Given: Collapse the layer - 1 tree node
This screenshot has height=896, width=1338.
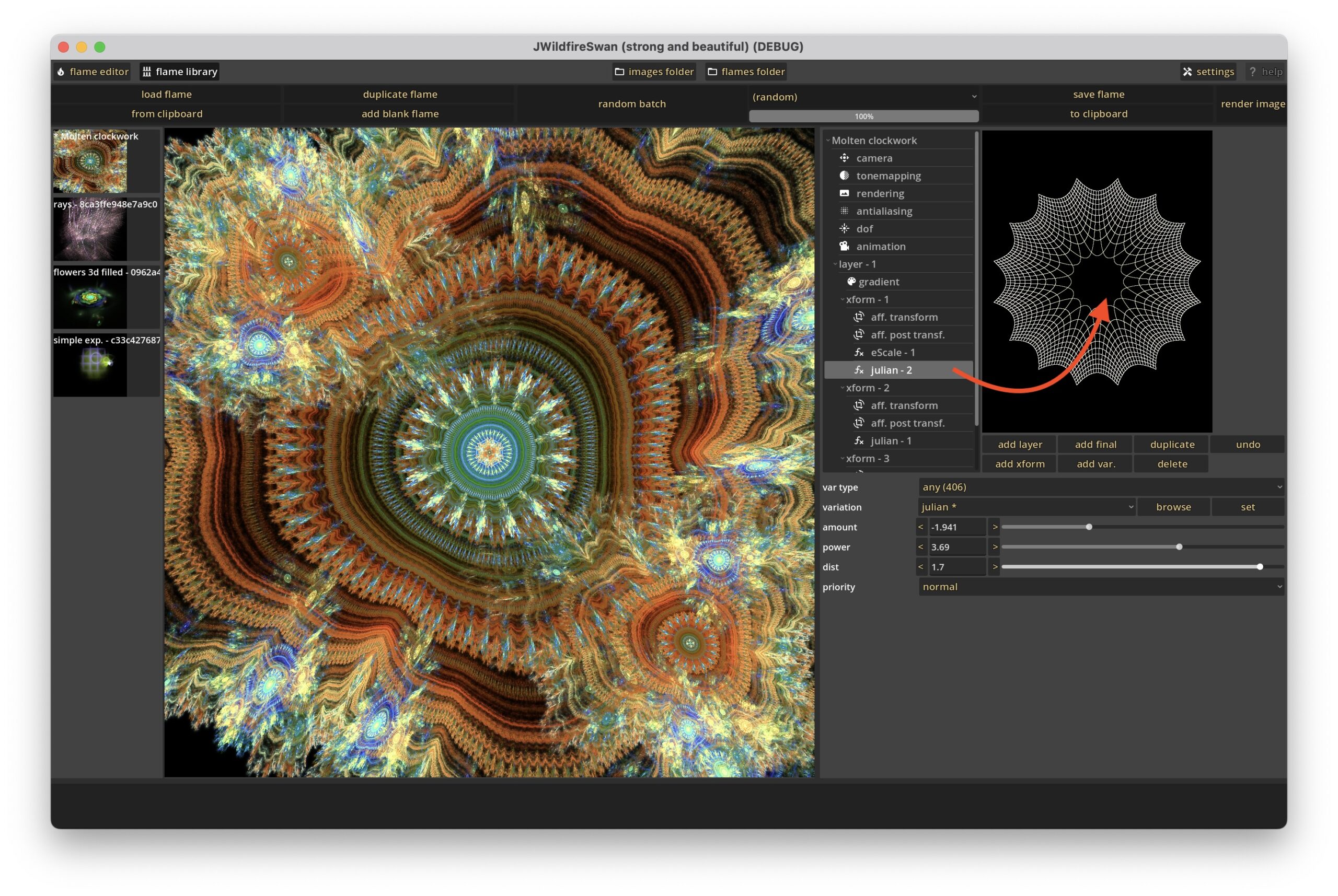Looking at the screenshot, I should pos(835,264).
